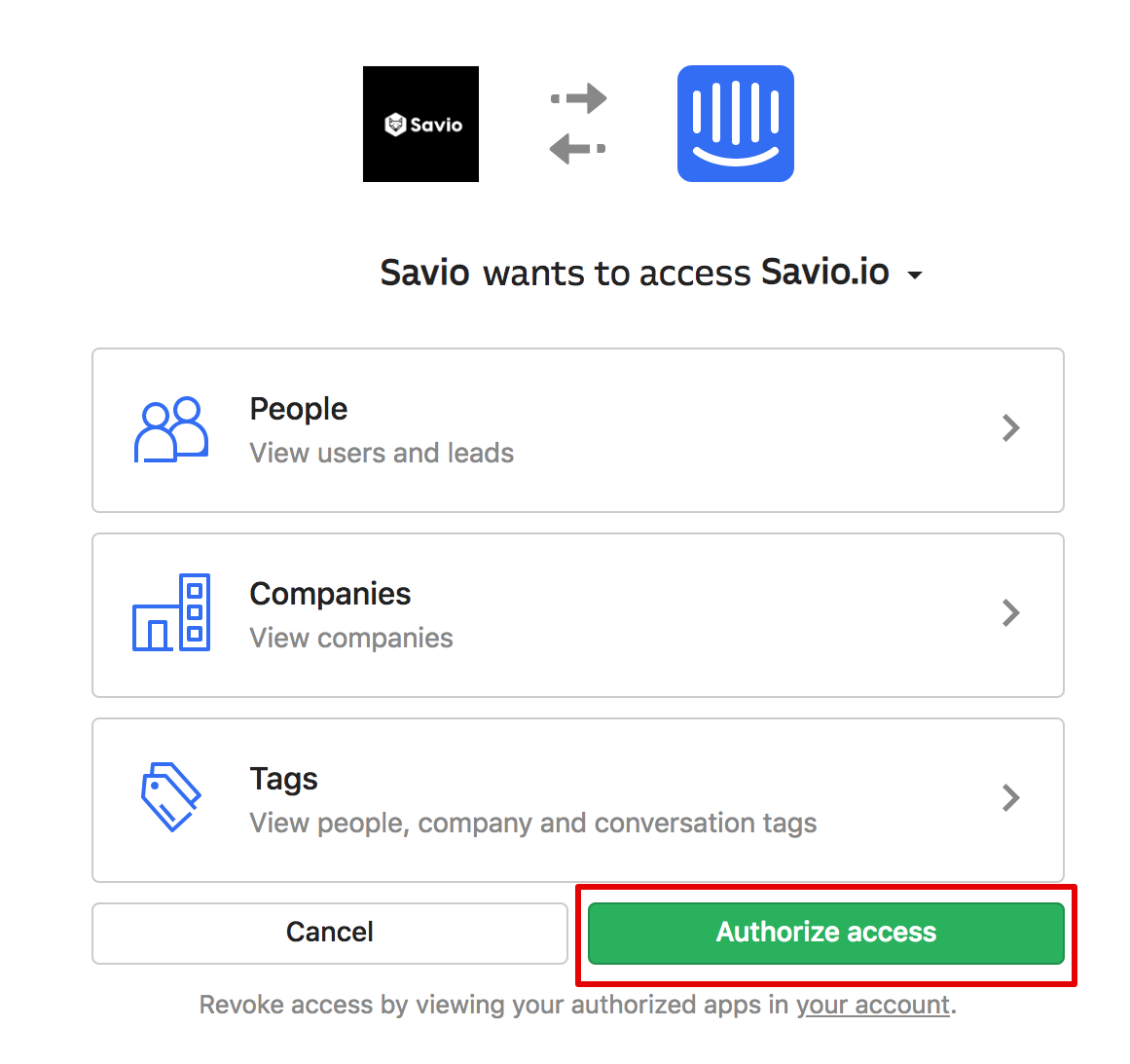This screenshot has height=1064, width=1130.
Task: Click the two-way sync arrows icon
Action: point(578,124)
